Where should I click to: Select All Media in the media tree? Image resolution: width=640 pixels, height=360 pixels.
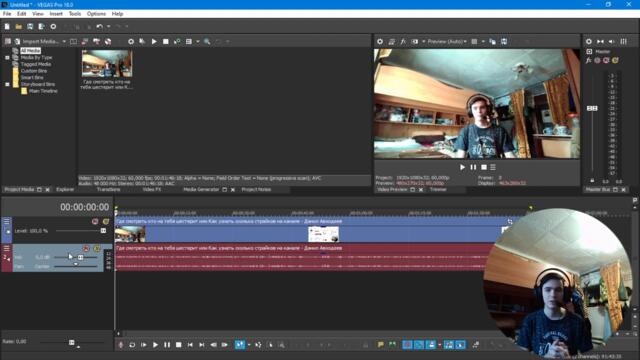pyautogui.click(x=31, y=51)
